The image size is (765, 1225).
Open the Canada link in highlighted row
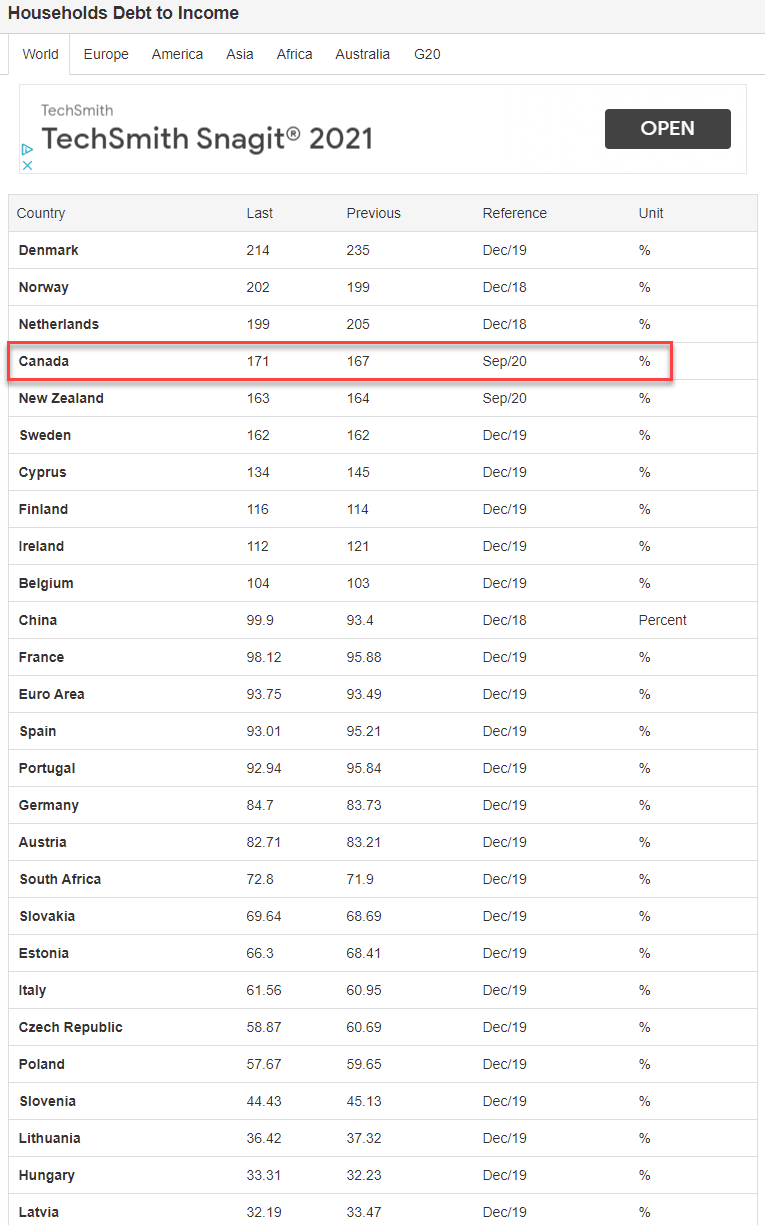44,361
